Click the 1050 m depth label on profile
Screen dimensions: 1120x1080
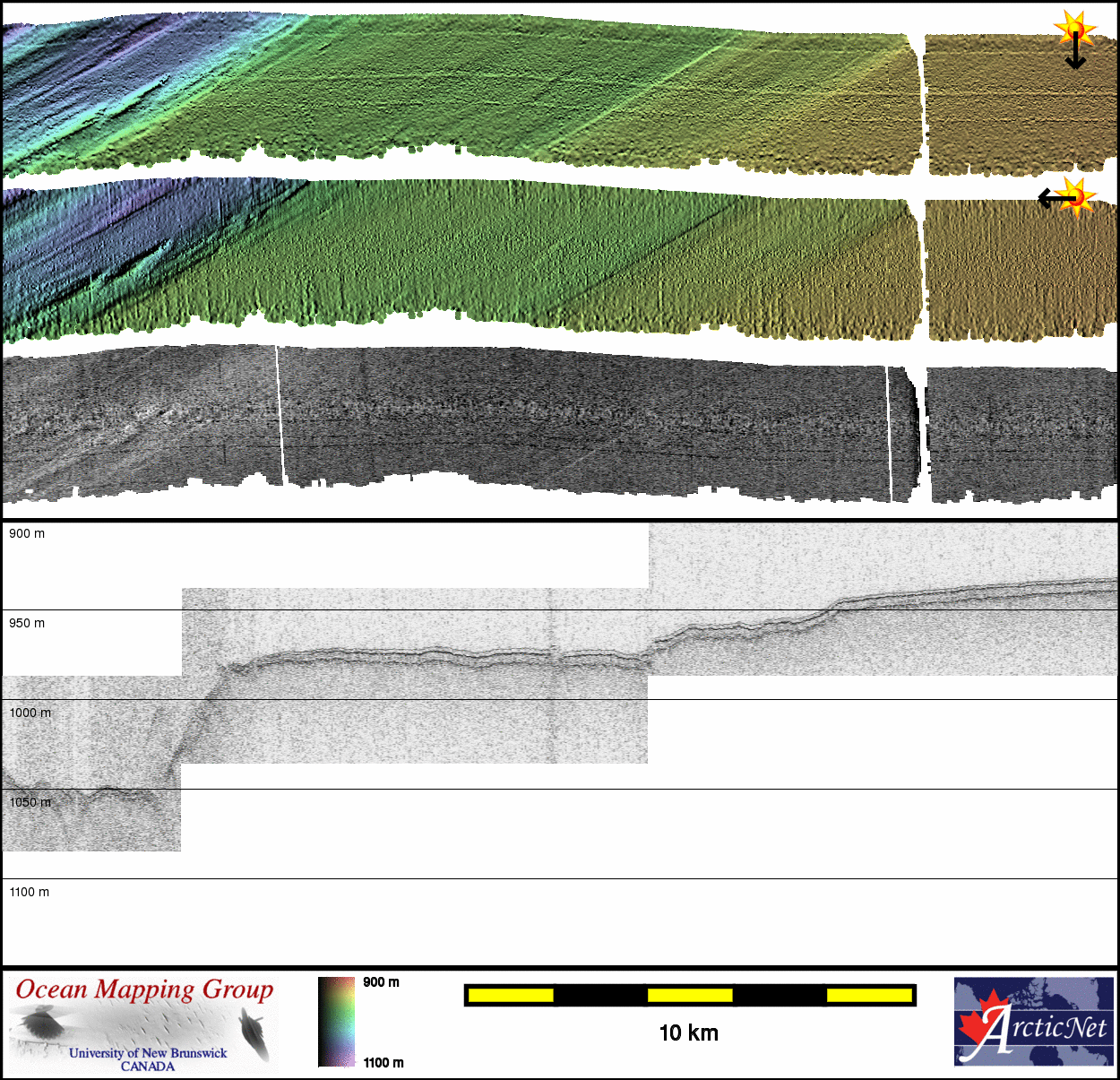pyautogui.click(x=30, y=802)
